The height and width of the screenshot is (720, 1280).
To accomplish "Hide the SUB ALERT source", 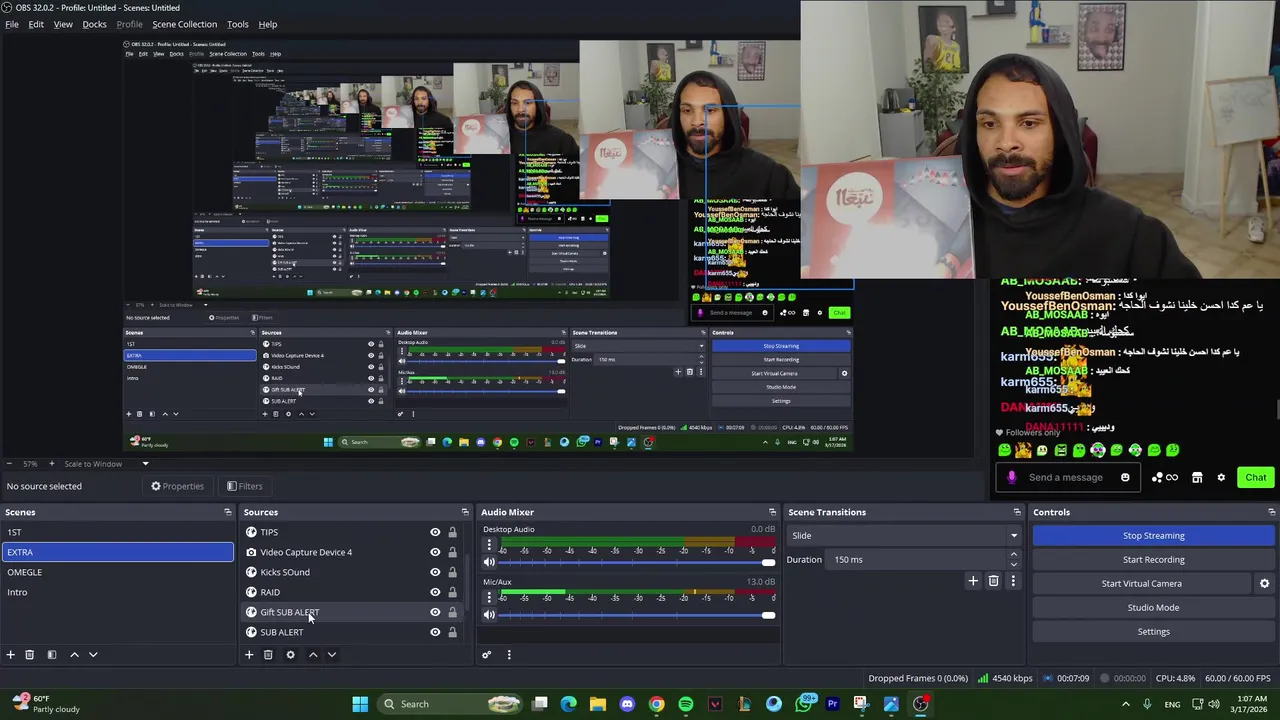I will [435, 632].
